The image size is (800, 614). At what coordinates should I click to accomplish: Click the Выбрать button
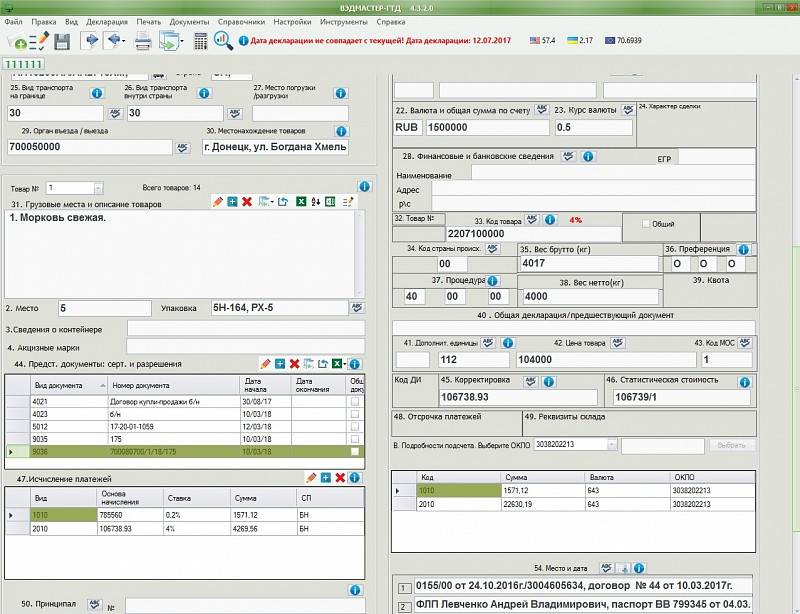[732, 444]
